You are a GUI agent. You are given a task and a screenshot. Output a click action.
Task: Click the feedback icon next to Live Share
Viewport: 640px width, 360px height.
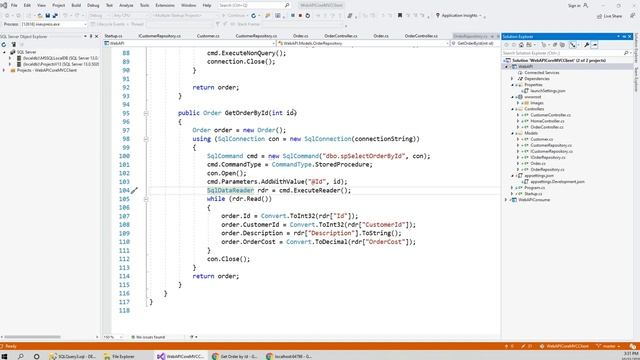[632, 16]
